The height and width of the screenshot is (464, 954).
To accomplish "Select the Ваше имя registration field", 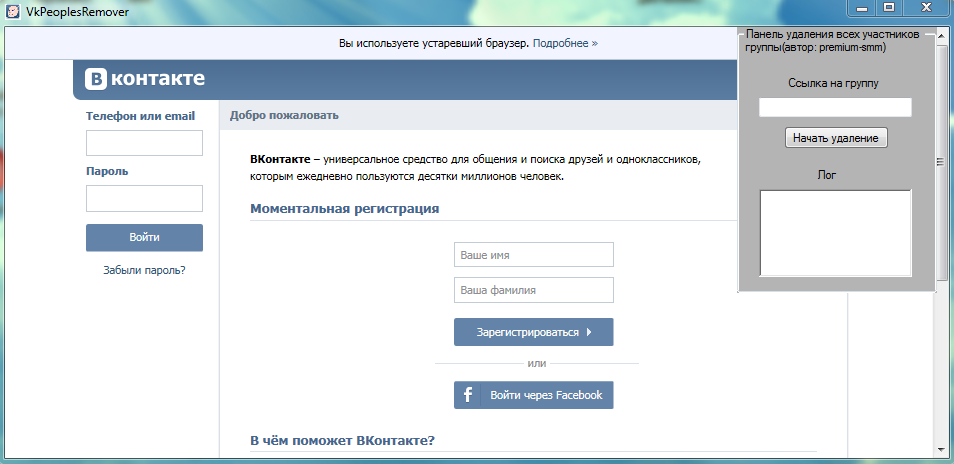I will (x=533, y=255).
